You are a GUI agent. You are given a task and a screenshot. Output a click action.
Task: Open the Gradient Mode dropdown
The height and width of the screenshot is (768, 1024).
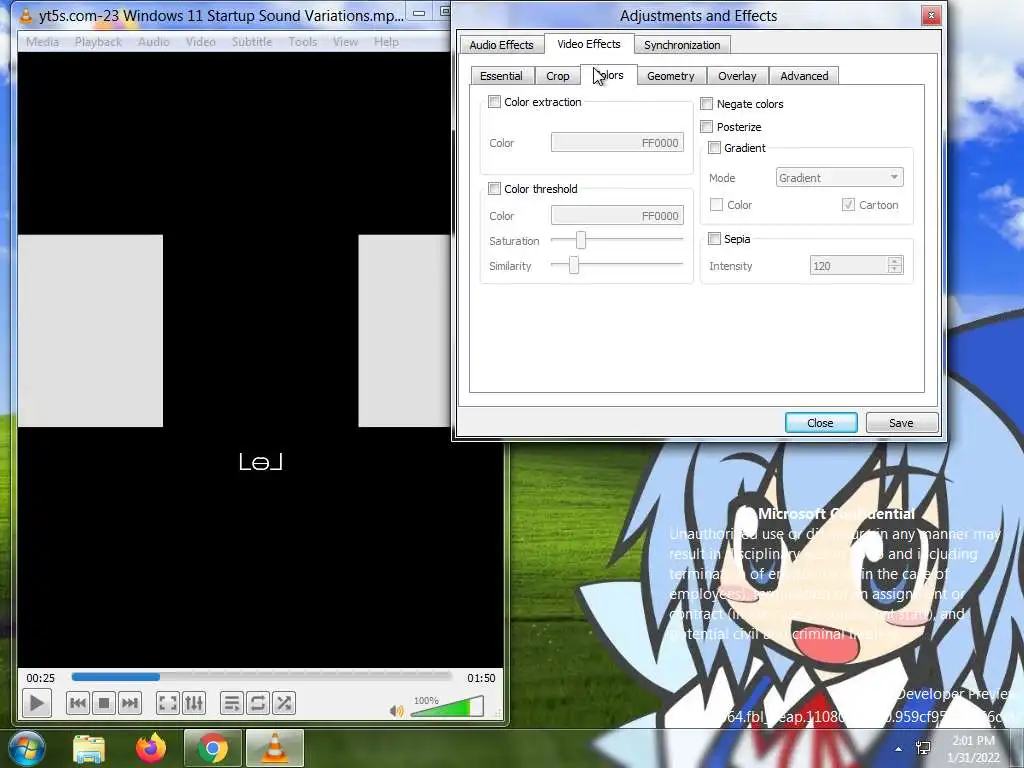coord(840,178)
